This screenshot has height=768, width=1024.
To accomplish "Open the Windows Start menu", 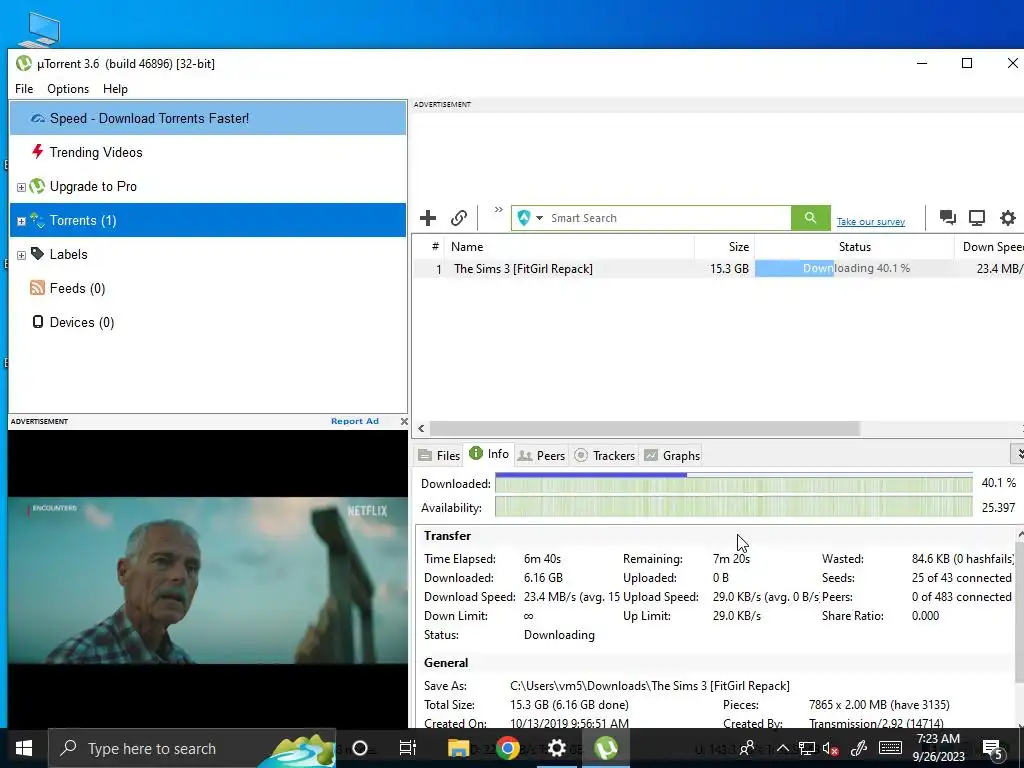I will click(x=24, y=748).
